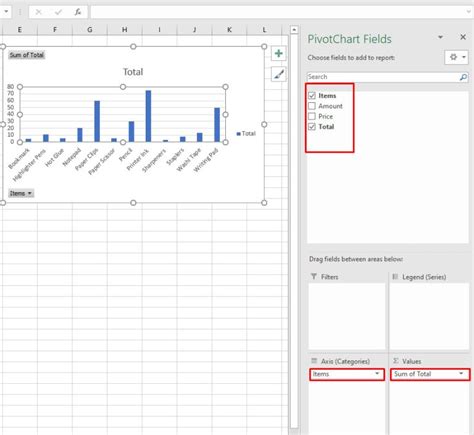Screen dimensions: 474x435
Task: Open the Items dropdown in Axis (Categories)
Action: tap(377, 374)
